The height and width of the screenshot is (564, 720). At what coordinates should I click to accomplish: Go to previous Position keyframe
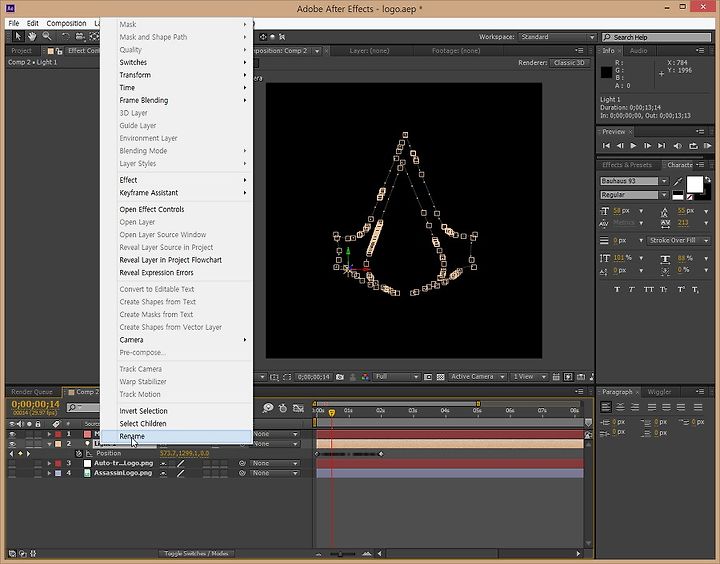12,453
